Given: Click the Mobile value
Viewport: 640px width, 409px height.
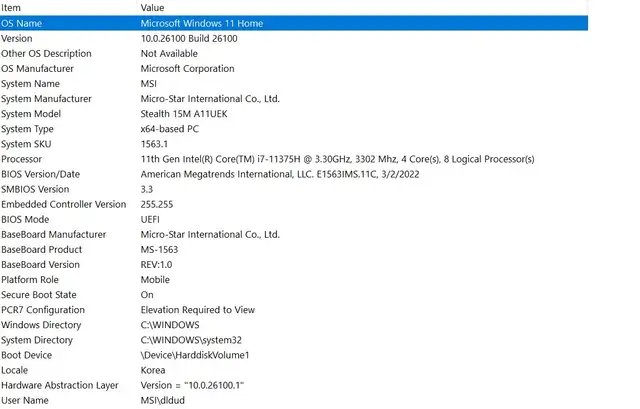Looking at the screenshot, I should click(x=155, y=280).
